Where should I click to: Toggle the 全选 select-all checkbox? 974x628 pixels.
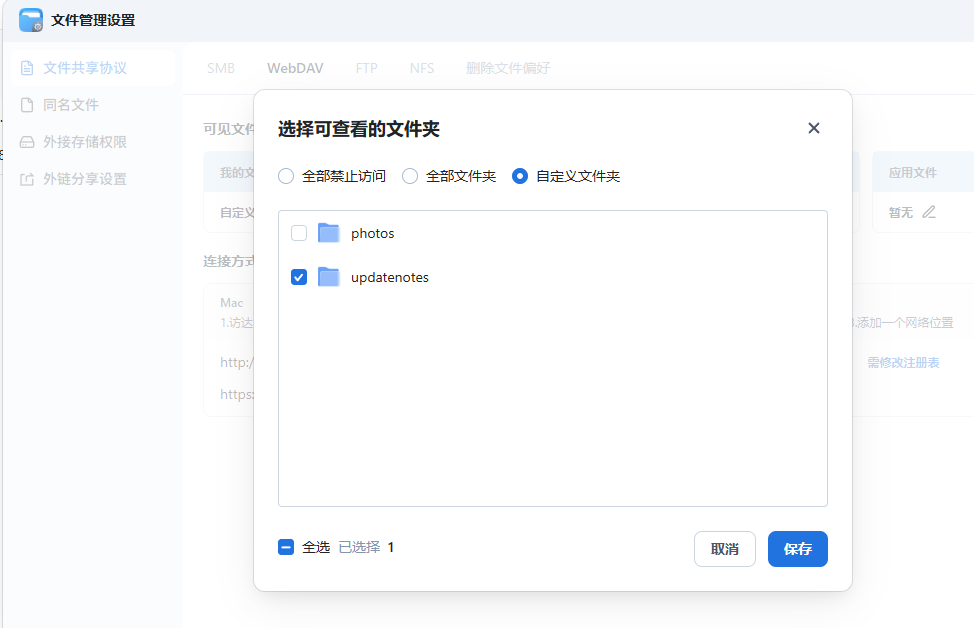tap(286, 547)
